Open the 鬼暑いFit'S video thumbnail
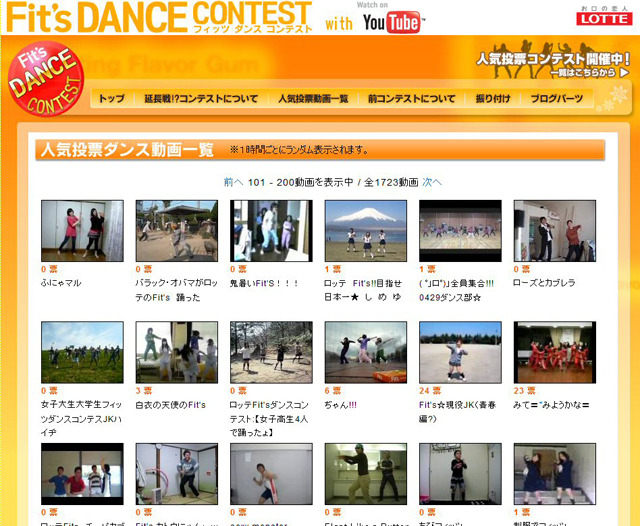640x526 pixels. [x=271, y=231]
